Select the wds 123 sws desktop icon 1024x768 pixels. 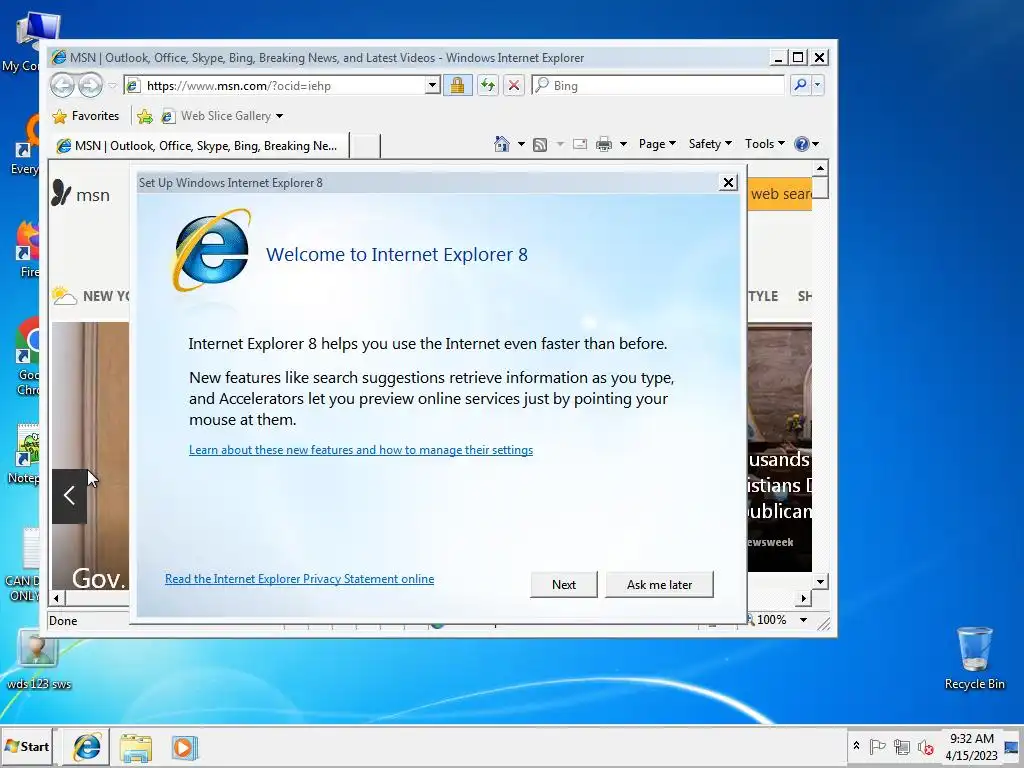coord(39,658)
